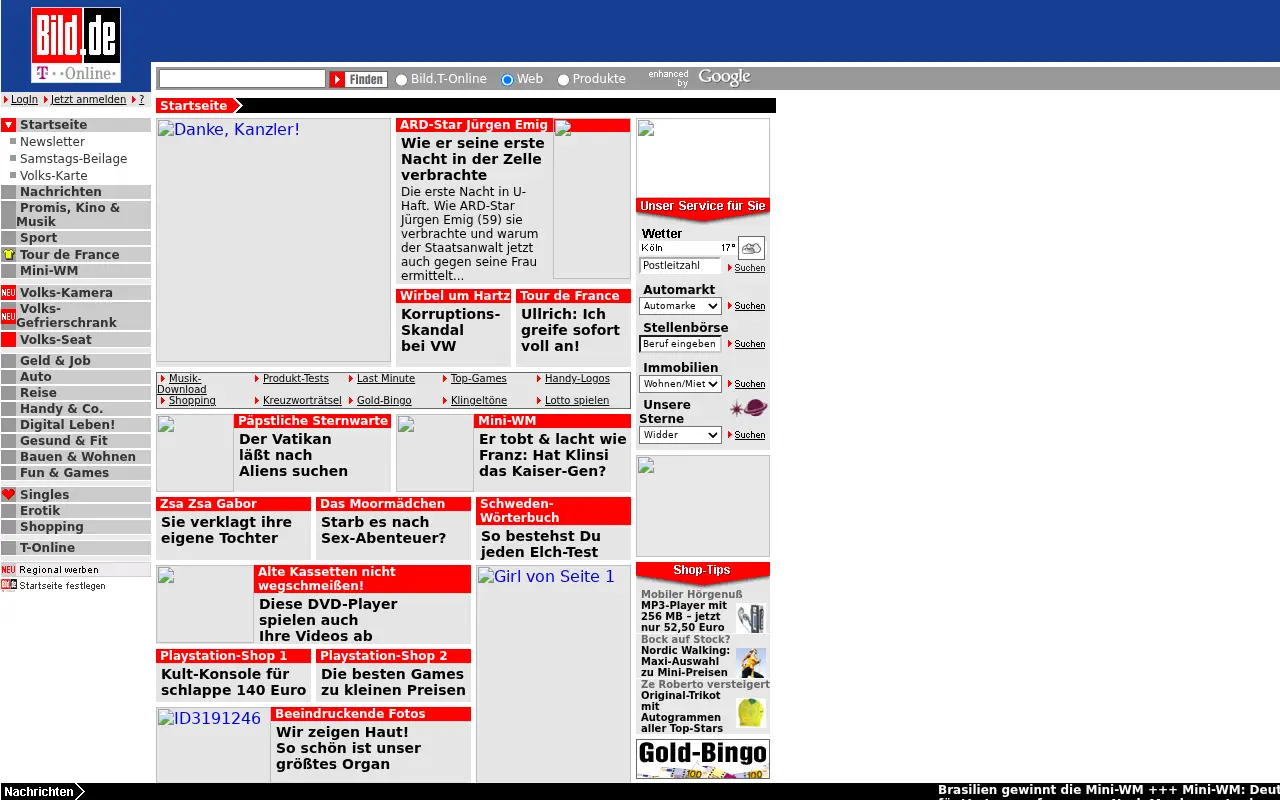Open the Newsletter sidebar item
Image resolution: width=1280 pixels, height=800 pixels.
click(52, 142)
